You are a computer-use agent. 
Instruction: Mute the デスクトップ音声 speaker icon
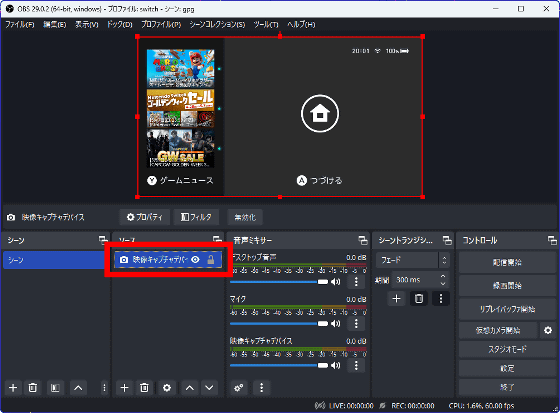(x=335, y=282)
